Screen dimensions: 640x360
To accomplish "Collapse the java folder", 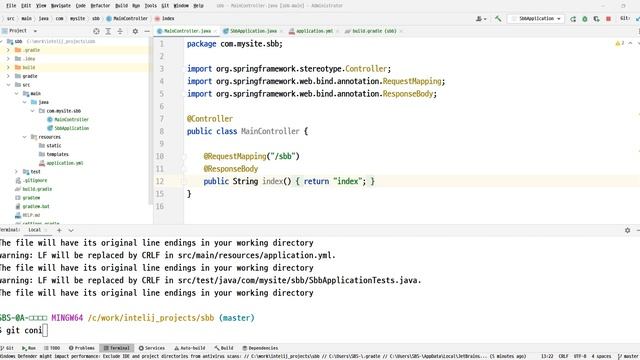I will (24, 102).
